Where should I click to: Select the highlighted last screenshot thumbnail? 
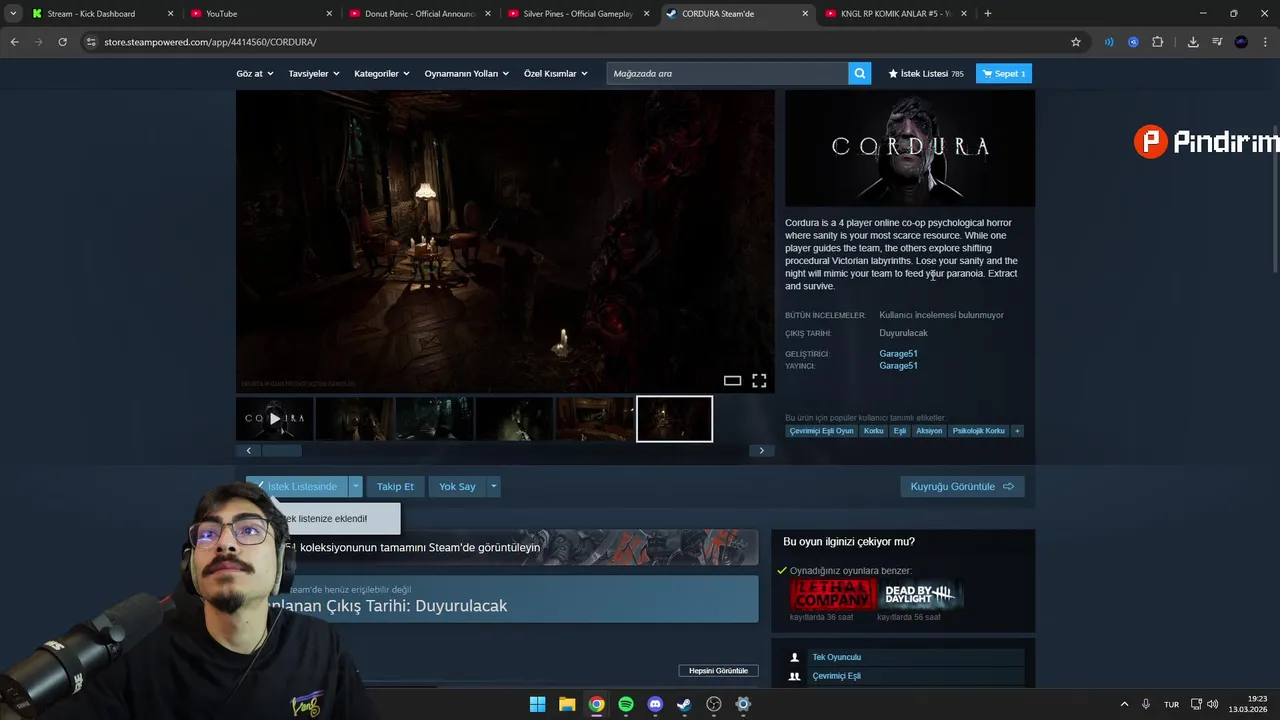coord(674,419)
